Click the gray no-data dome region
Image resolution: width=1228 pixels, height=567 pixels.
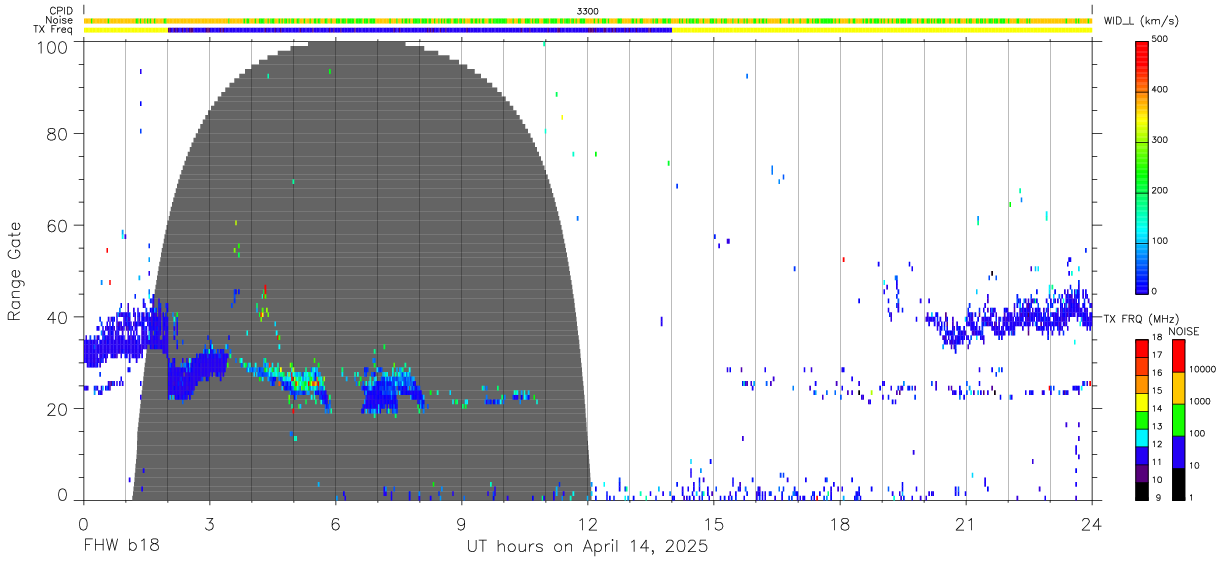tap(360, 270)
